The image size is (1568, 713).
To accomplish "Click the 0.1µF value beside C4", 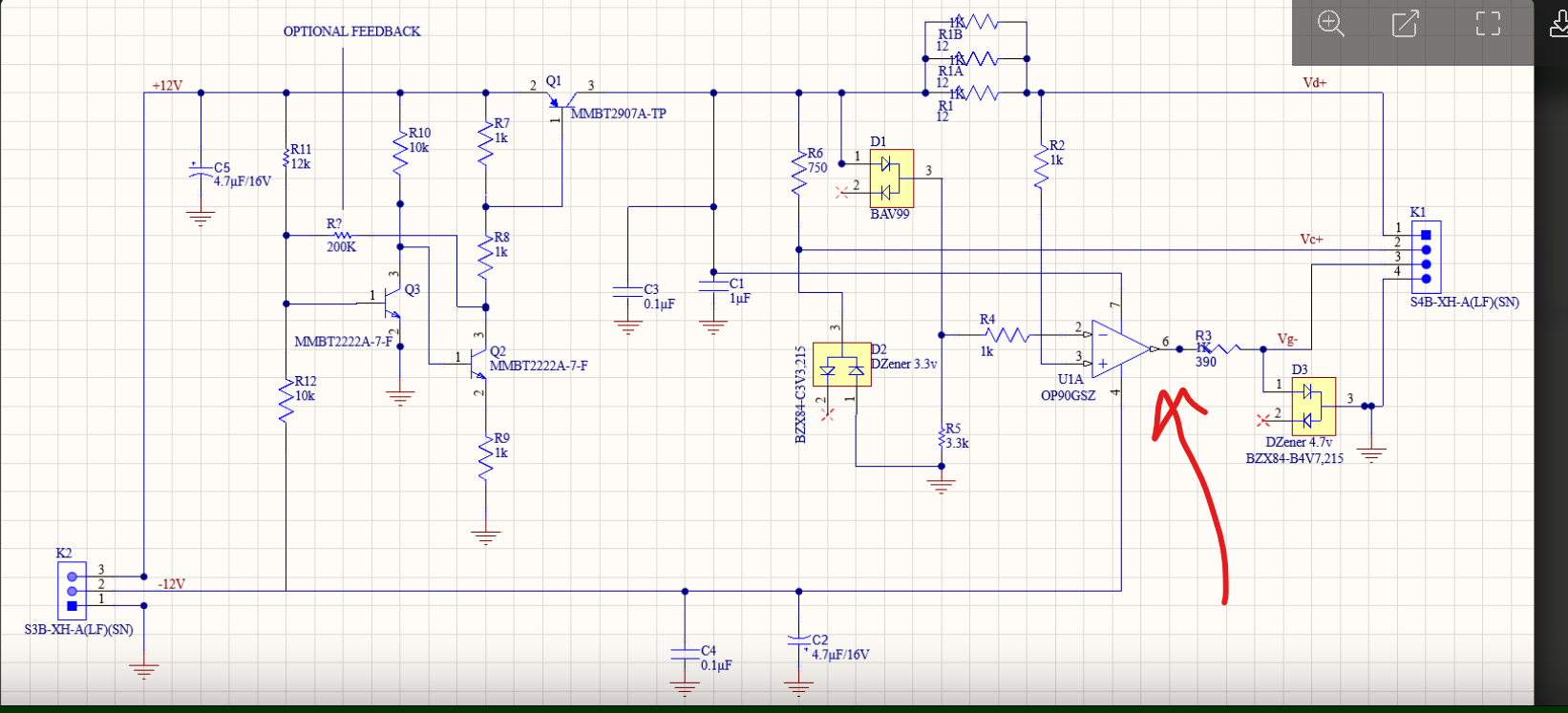I will click(x=716, y=665).
